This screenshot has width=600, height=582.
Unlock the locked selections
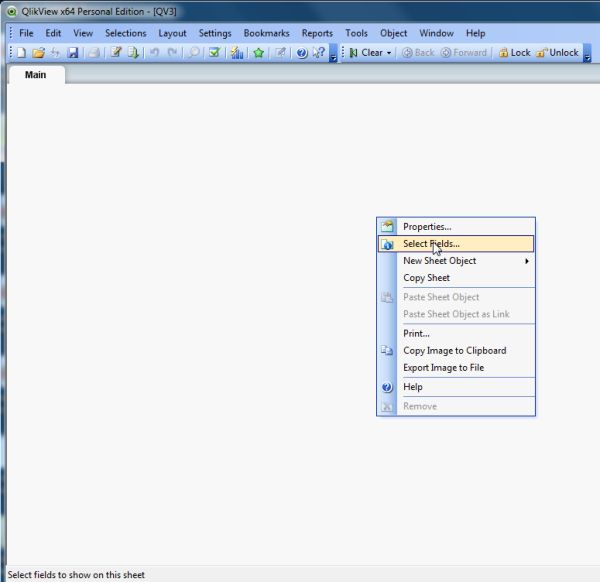tap(557, 53)
